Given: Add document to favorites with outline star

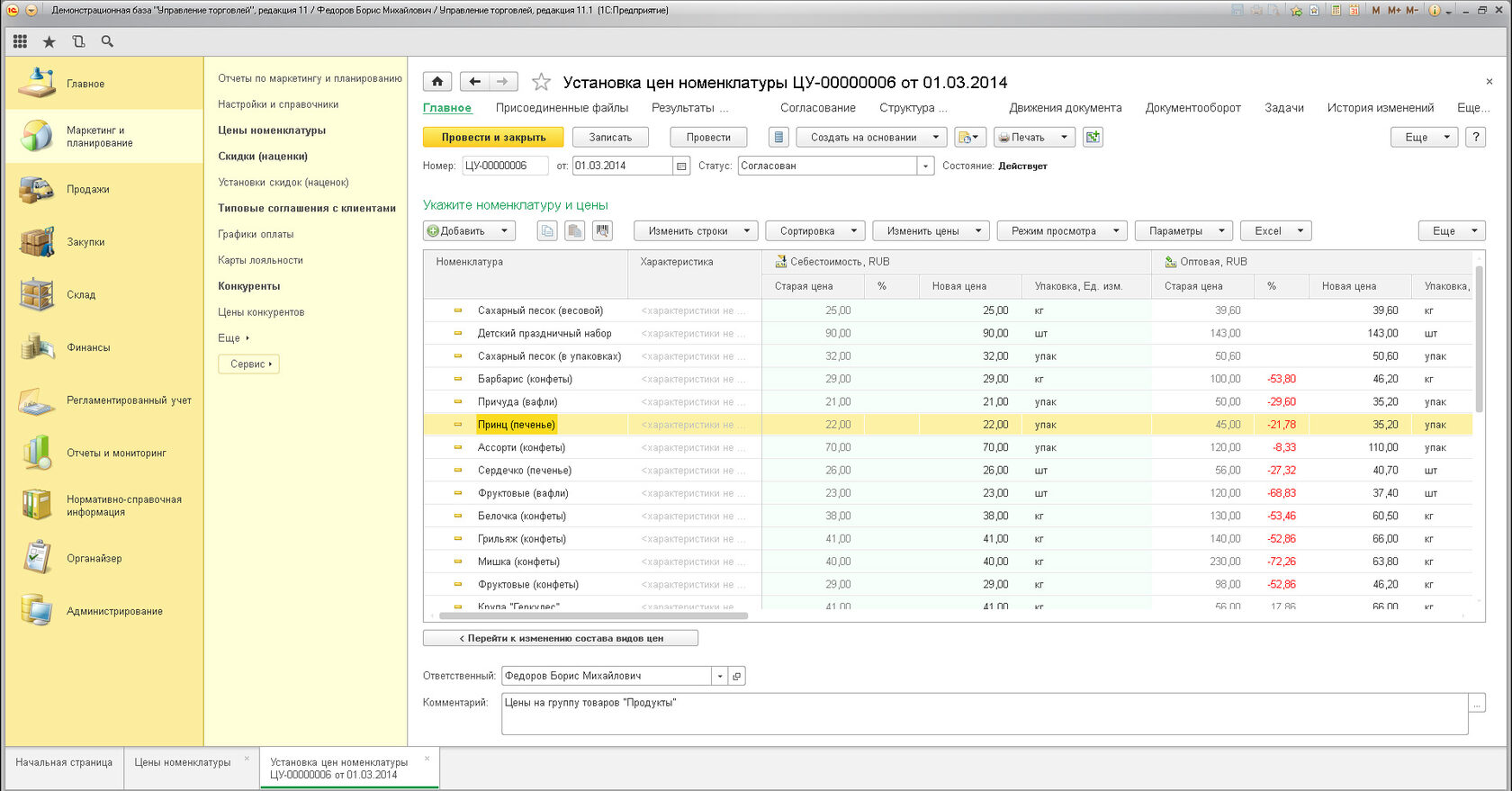Looking at the screenshot, I should coord(541,83).
